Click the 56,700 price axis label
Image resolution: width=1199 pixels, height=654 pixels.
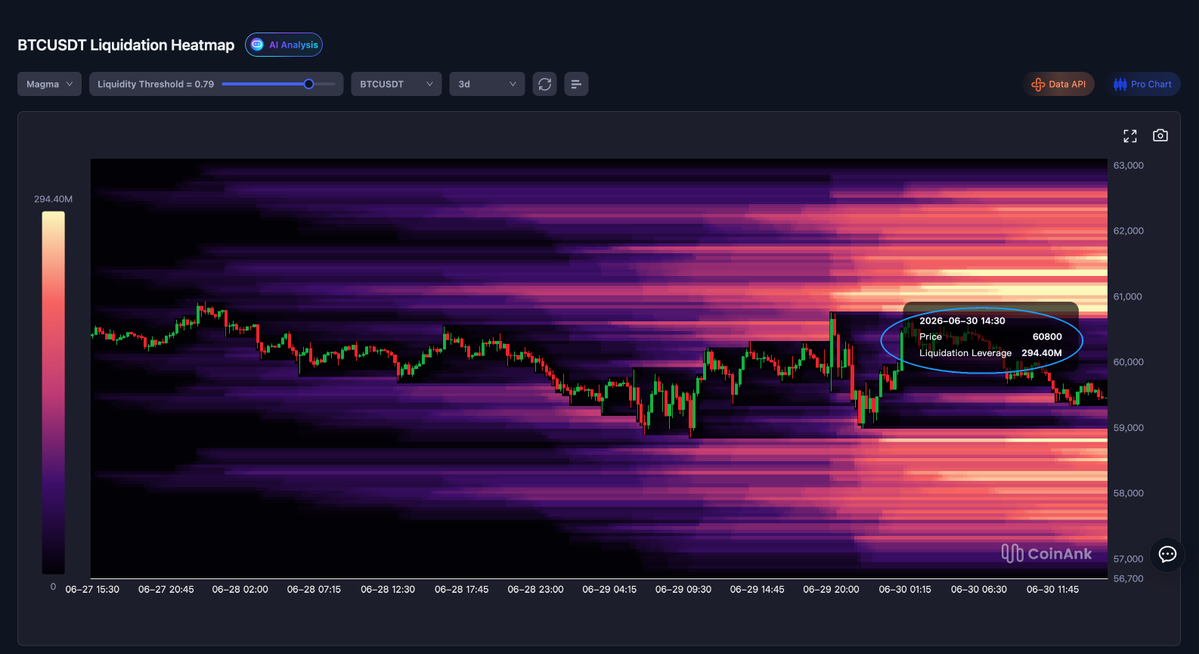[1128, 579]
